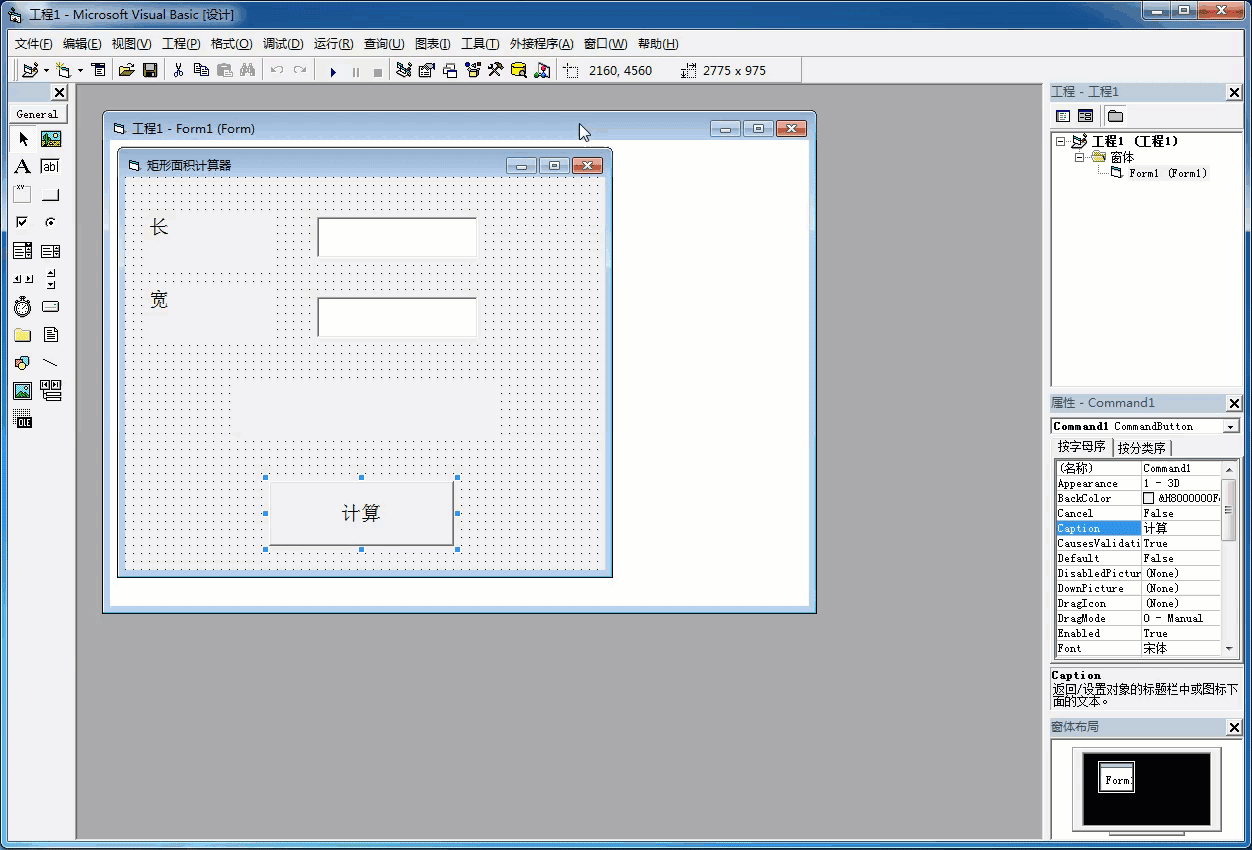Click the text box beside label 长

(x=397, y=237)
